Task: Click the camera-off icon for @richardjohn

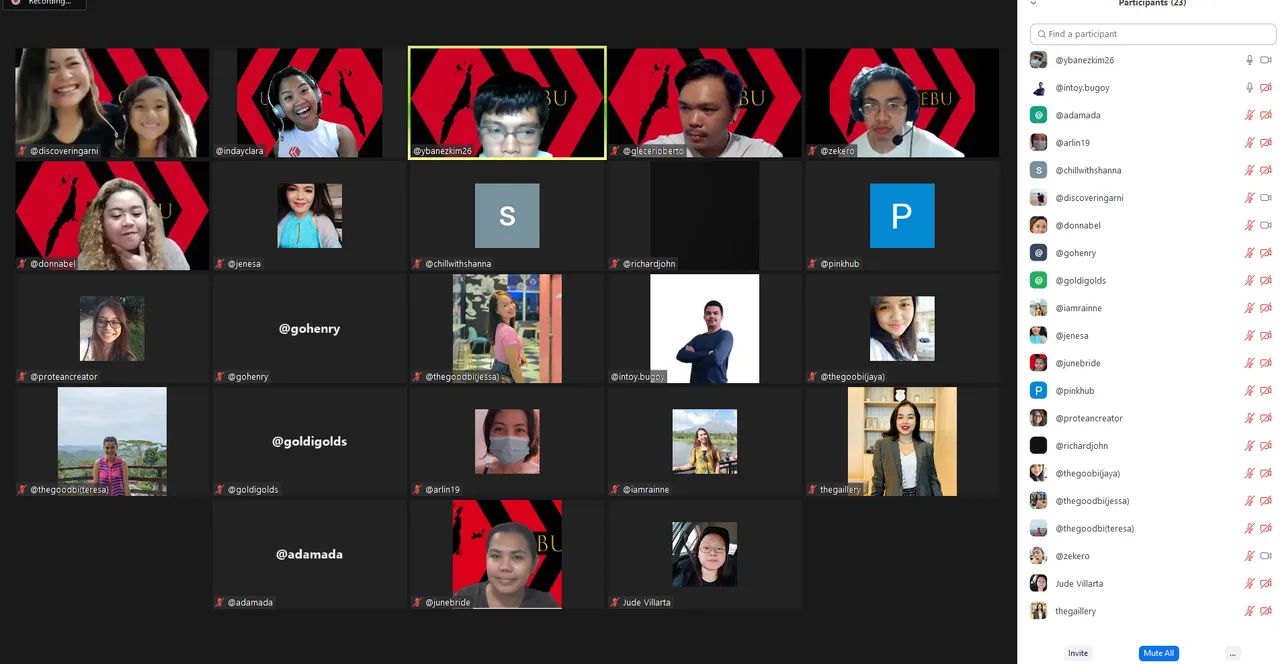Action: point(1266,445)
